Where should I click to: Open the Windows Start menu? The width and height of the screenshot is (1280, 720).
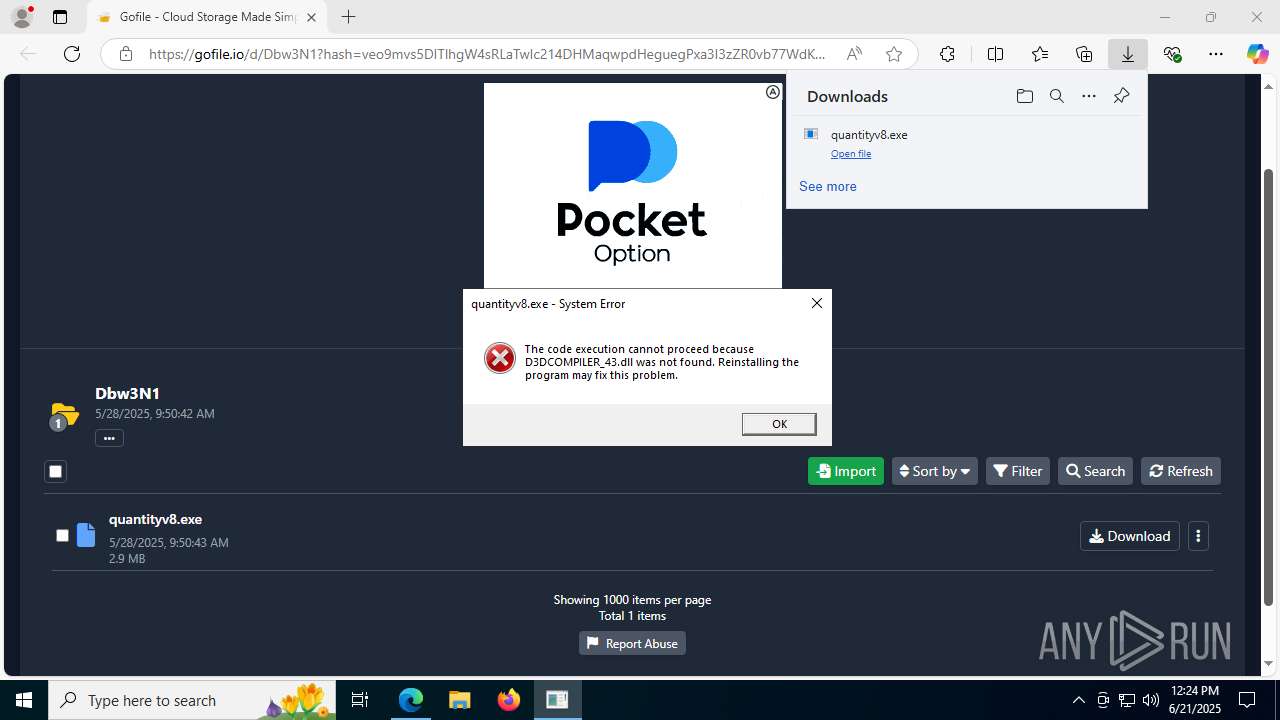(x=24, y=700)
